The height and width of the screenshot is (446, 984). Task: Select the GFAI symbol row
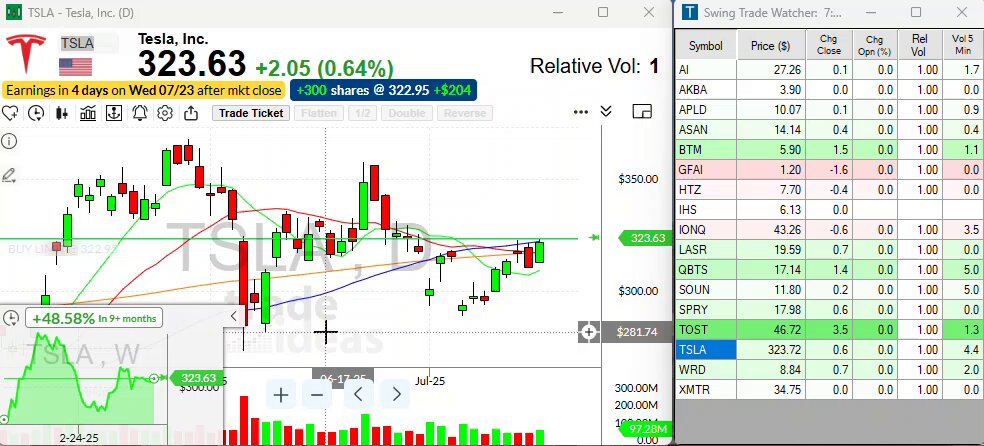tap(828, 169)
